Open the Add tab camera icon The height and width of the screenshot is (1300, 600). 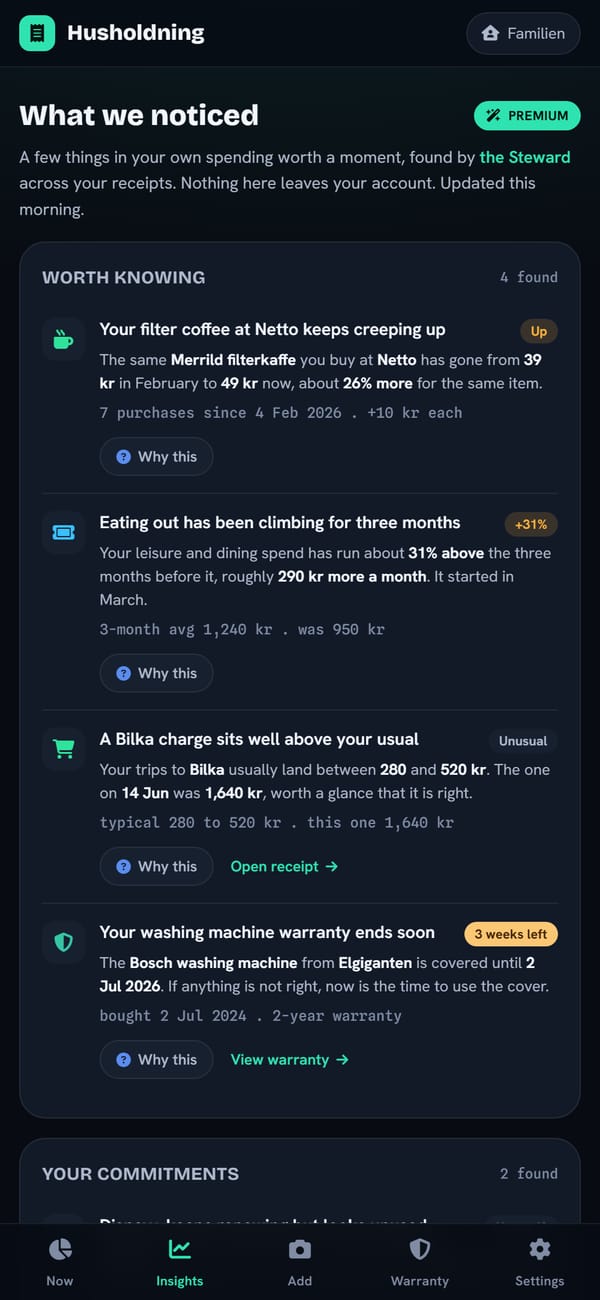[x=300, y=1249]
